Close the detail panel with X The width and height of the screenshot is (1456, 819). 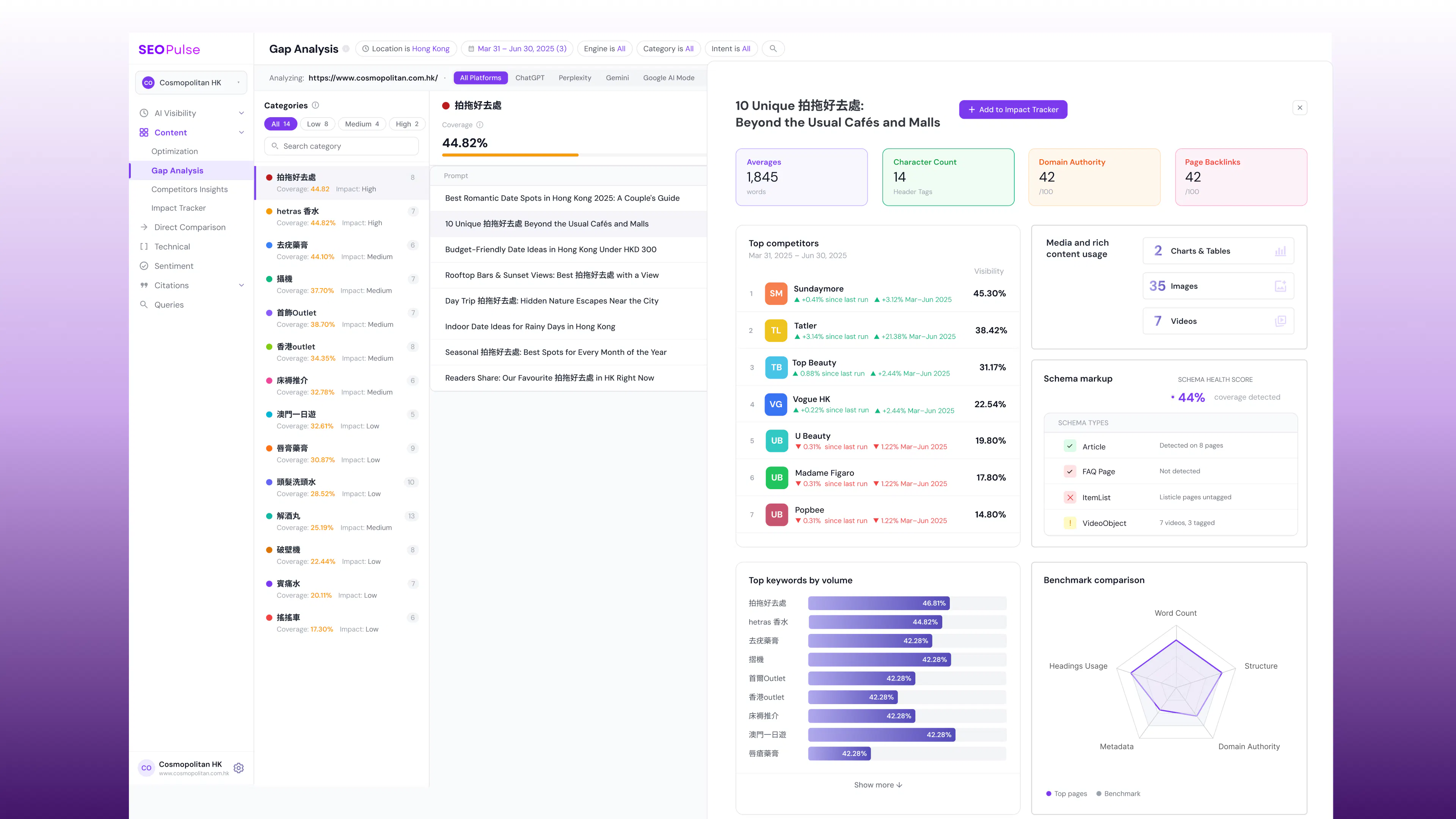[1300, 107]
